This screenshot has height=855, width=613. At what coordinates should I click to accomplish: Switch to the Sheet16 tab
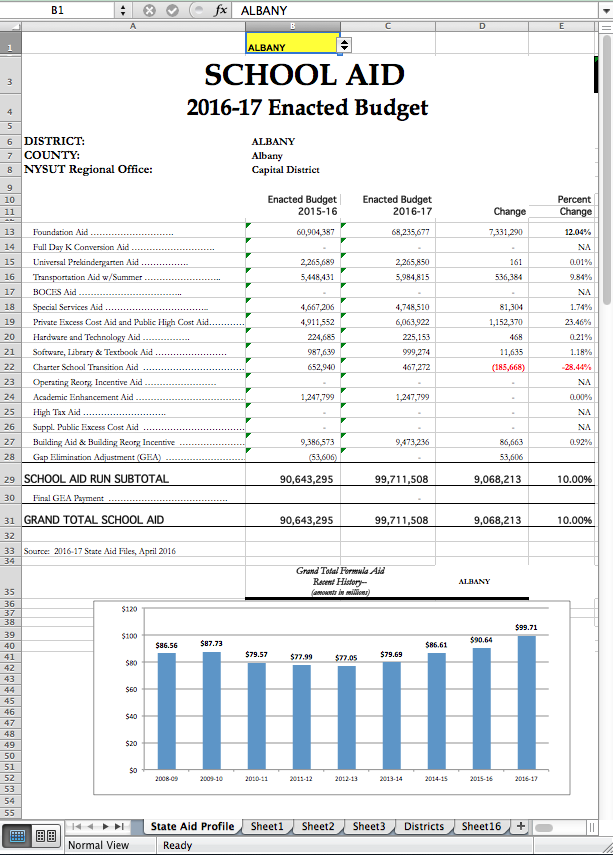click(x=481, y=826)
